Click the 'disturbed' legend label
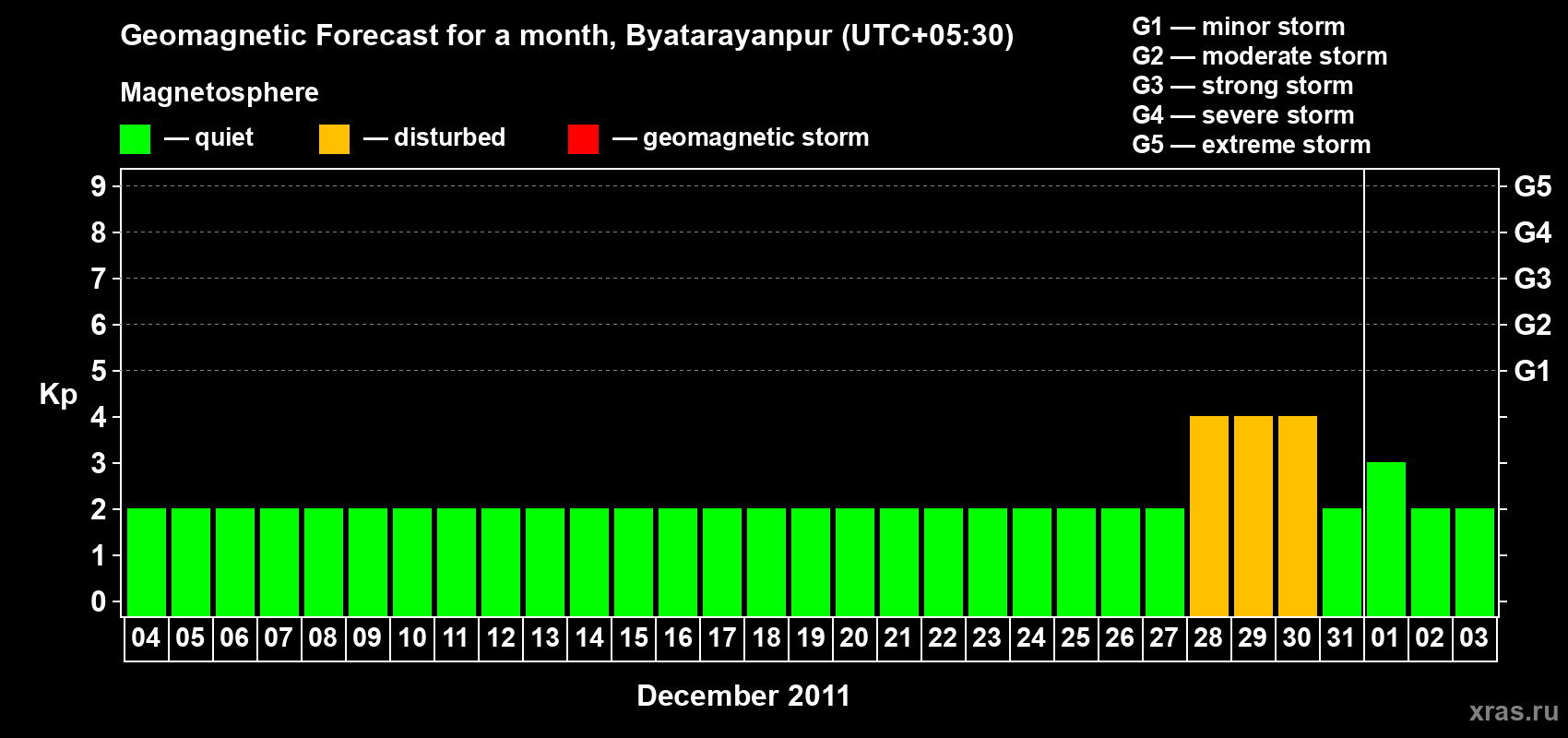 [449, 137]
